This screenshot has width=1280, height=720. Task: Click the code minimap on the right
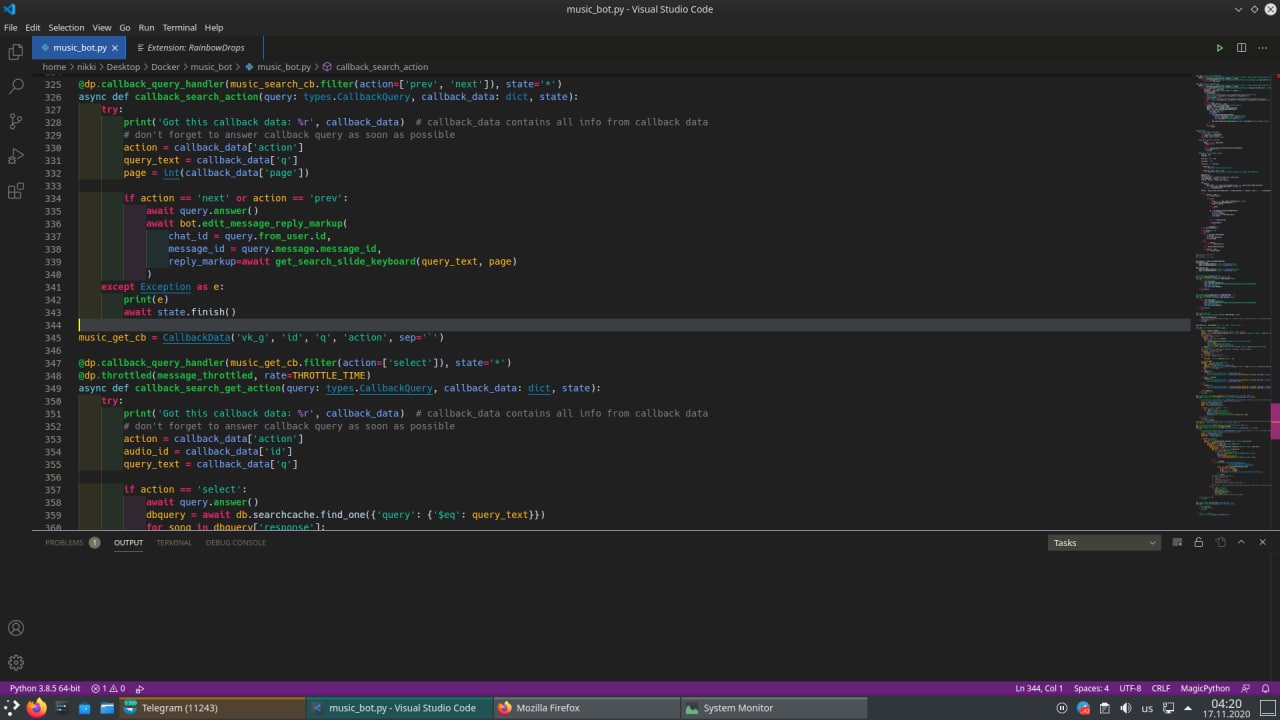[x=1232, y=300]
